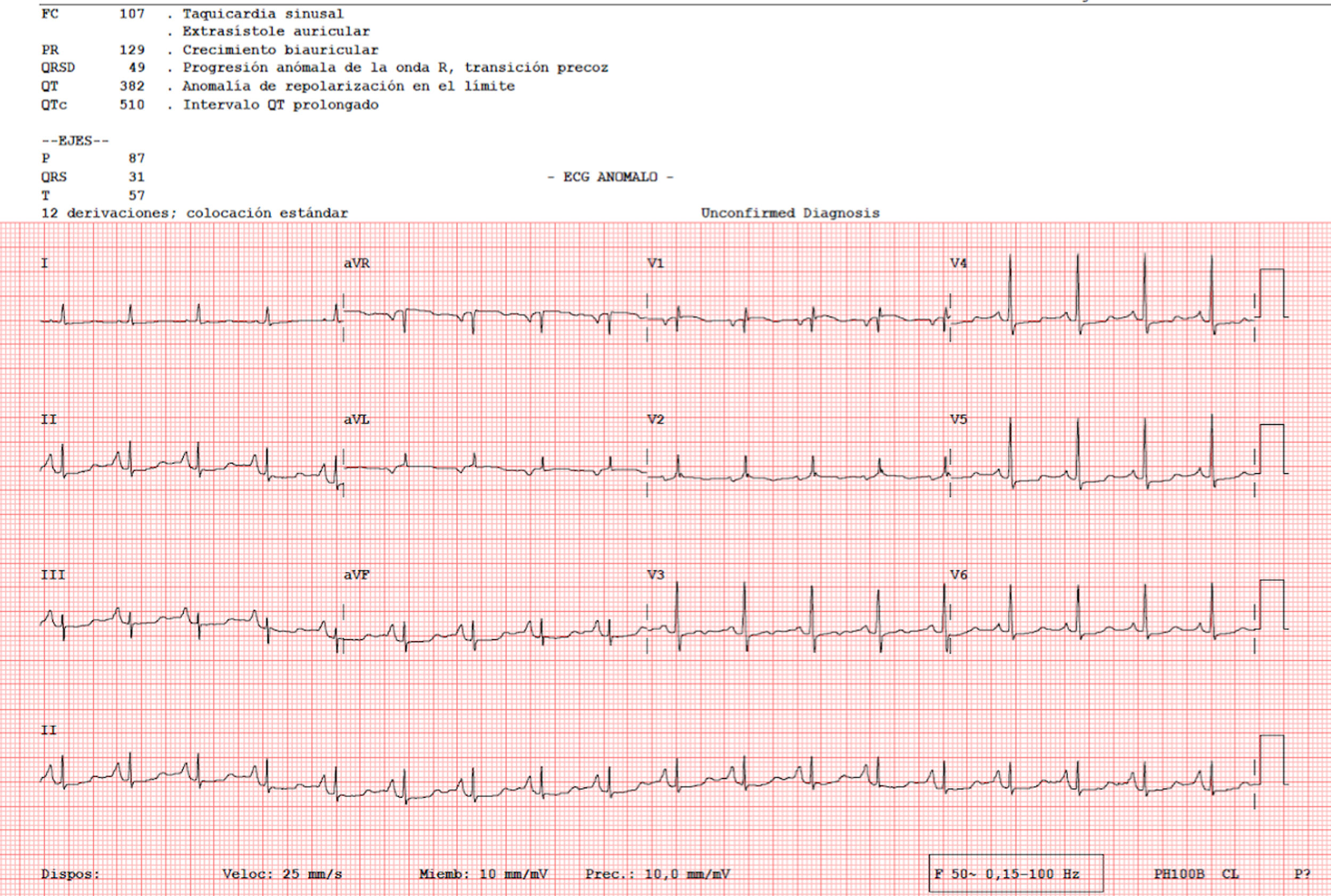
Task: Click the V1 lead label
Action: coord(655,264)
